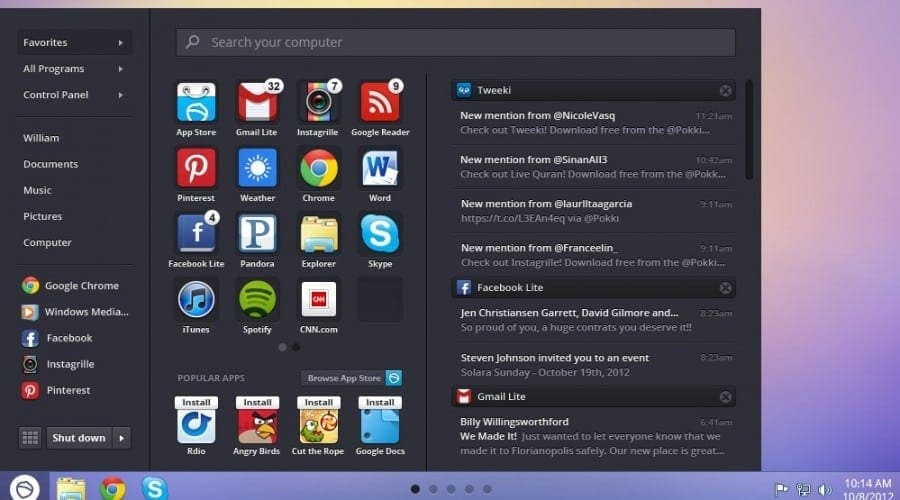The width and height of the screenshot is (900, 500).
Task: Click the Pokki start button on taskbar
Action: click(24, 488)
